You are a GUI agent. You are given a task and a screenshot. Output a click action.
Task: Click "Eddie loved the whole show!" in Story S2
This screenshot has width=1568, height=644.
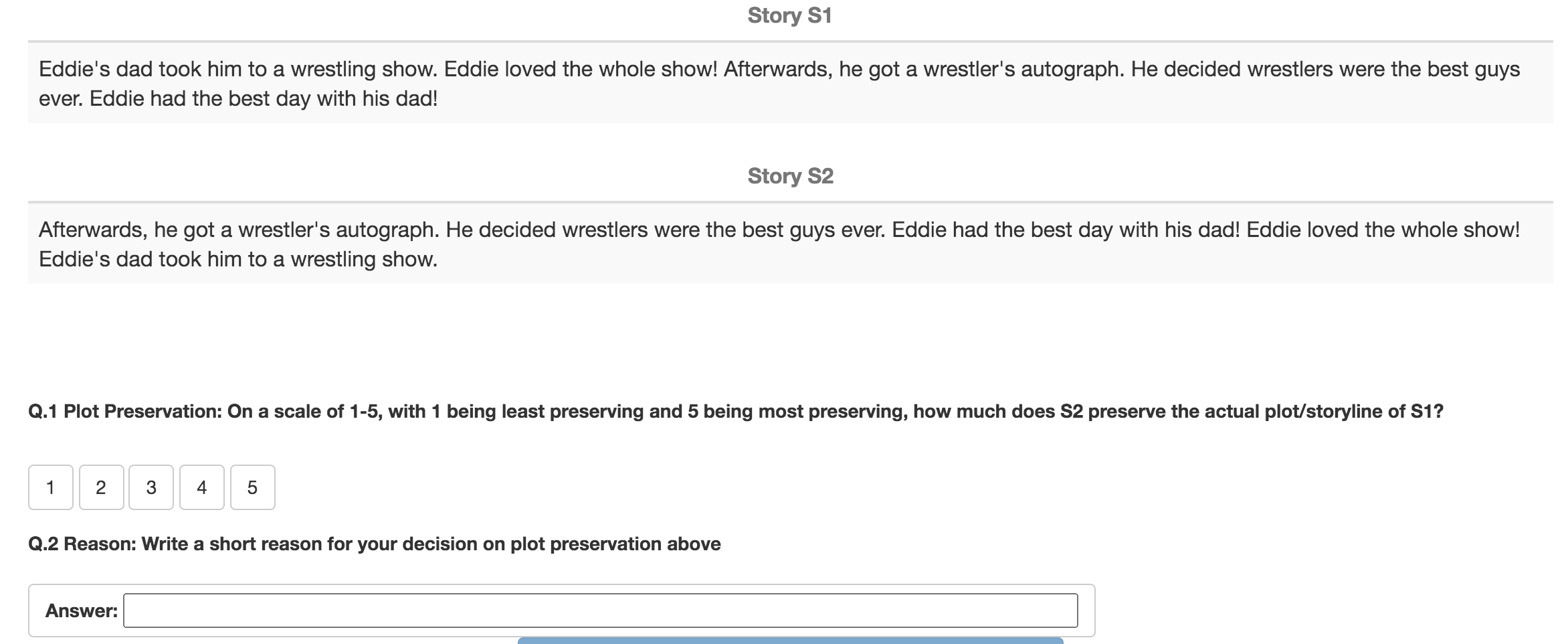coord(1383,230)
